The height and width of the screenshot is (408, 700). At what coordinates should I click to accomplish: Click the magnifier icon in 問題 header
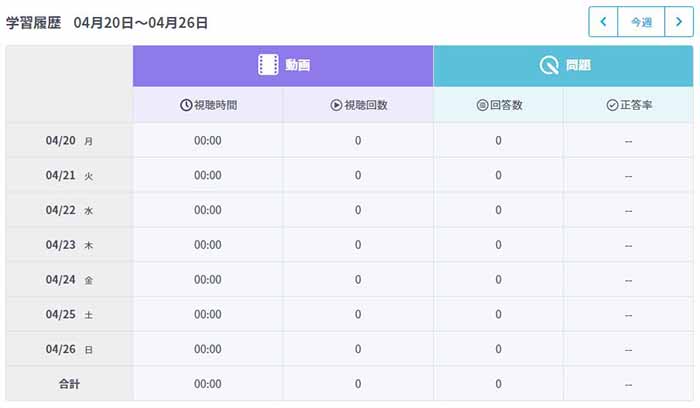(549, 65)
